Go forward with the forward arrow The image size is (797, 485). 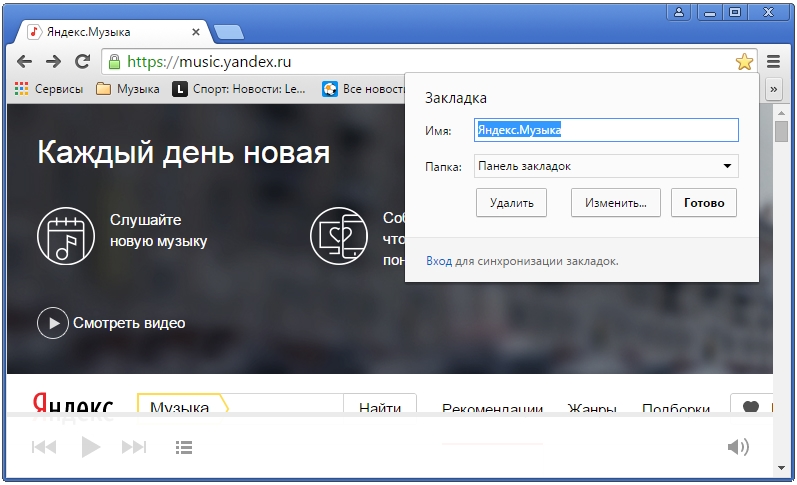(x=53, y=62)
